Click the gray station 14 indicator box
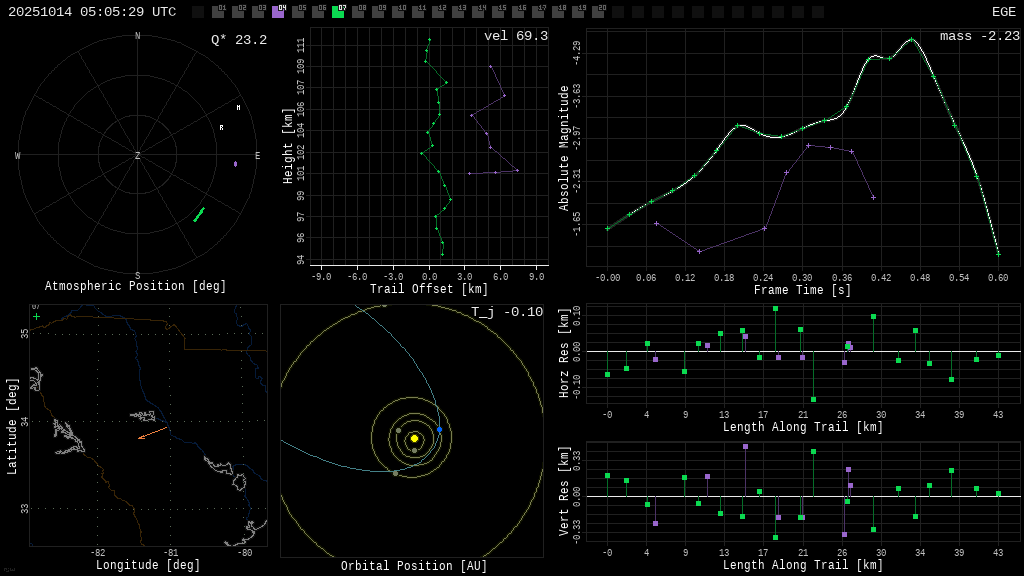The width and height of the screenshot is (1024, 576). point(477,12)
